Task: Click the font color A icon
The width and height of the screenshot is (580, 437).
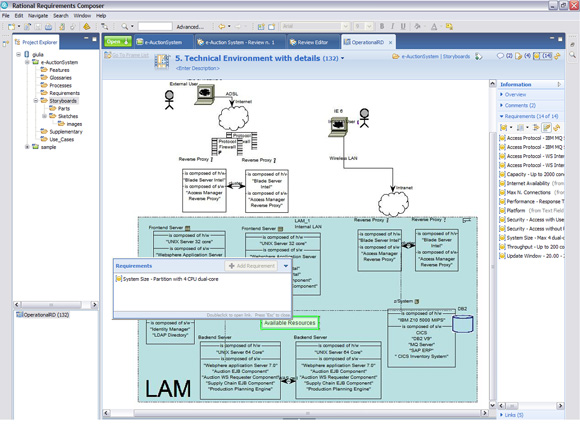Action: point(434,26)
